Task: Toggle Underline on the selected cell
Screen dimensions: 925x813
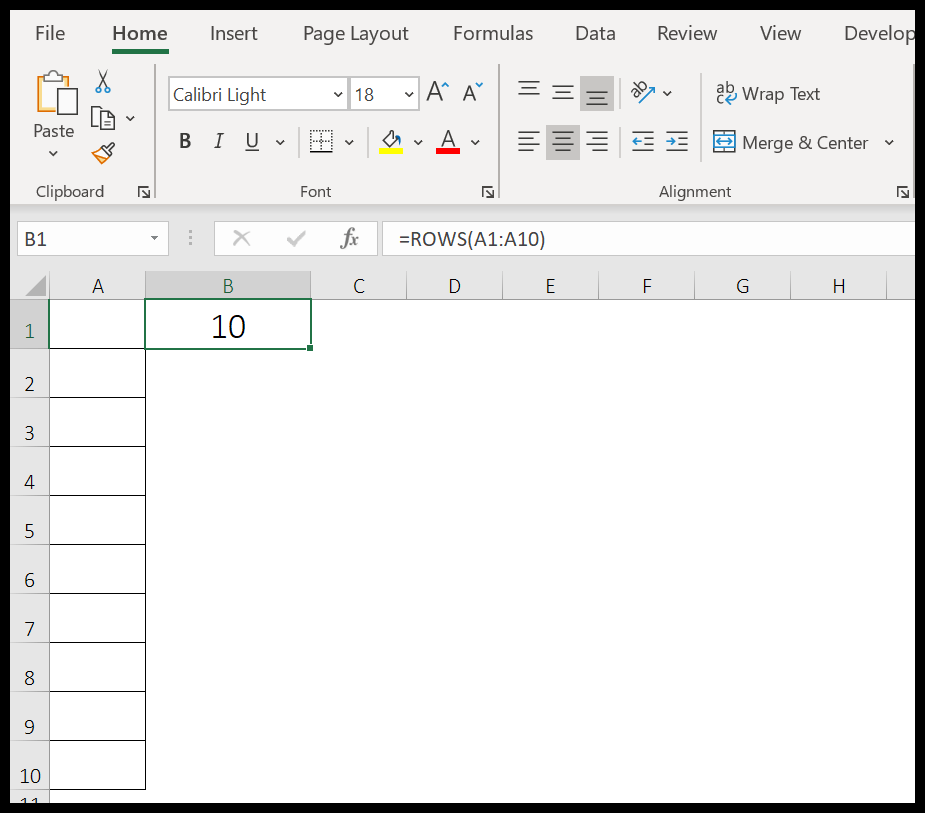Action: [x=251, y=141]
